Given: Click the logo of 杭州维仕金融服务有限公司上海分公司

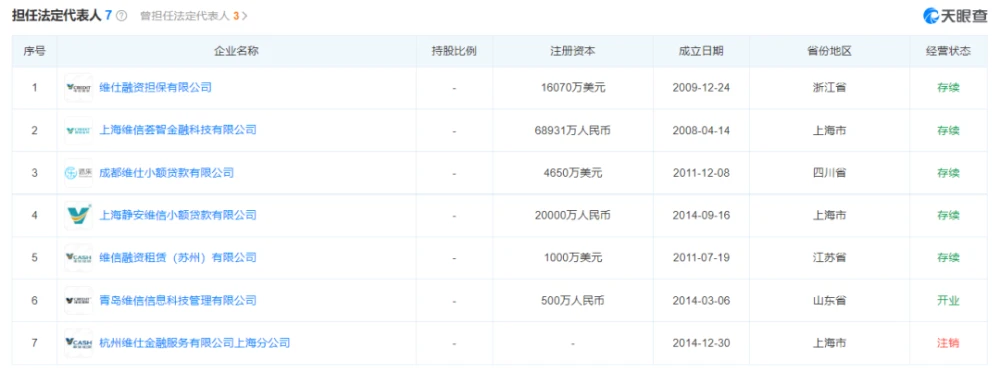Looking at the screenshot, I should 78,343.
